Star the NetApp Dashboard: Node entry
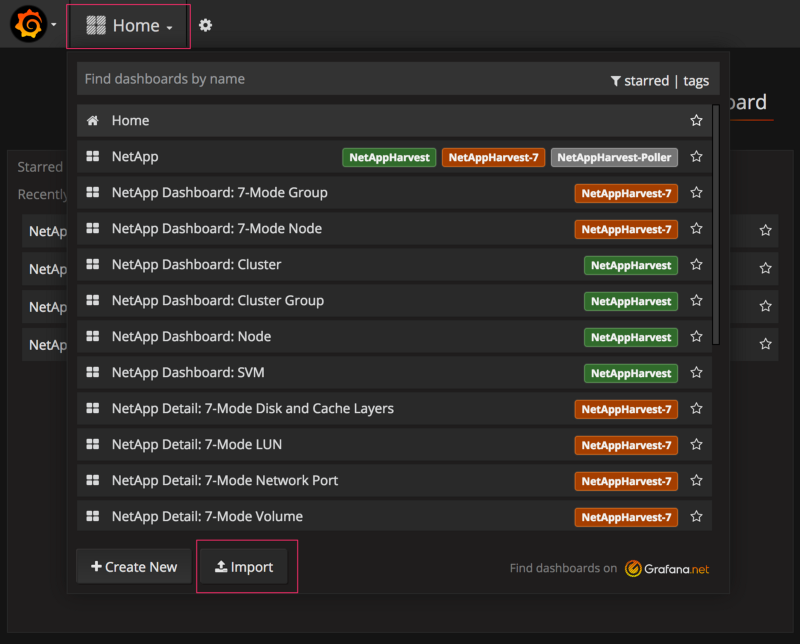Screen dimensions: 800x644 (696, 337)
